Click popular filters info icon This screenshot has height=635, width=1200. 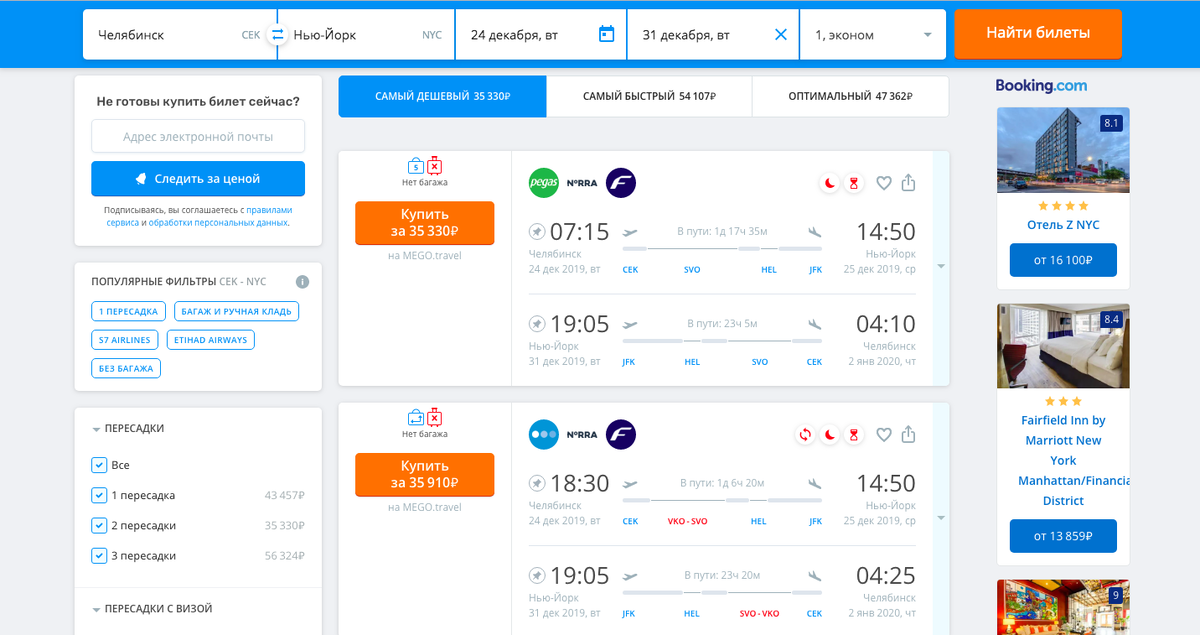click(302, 282)
